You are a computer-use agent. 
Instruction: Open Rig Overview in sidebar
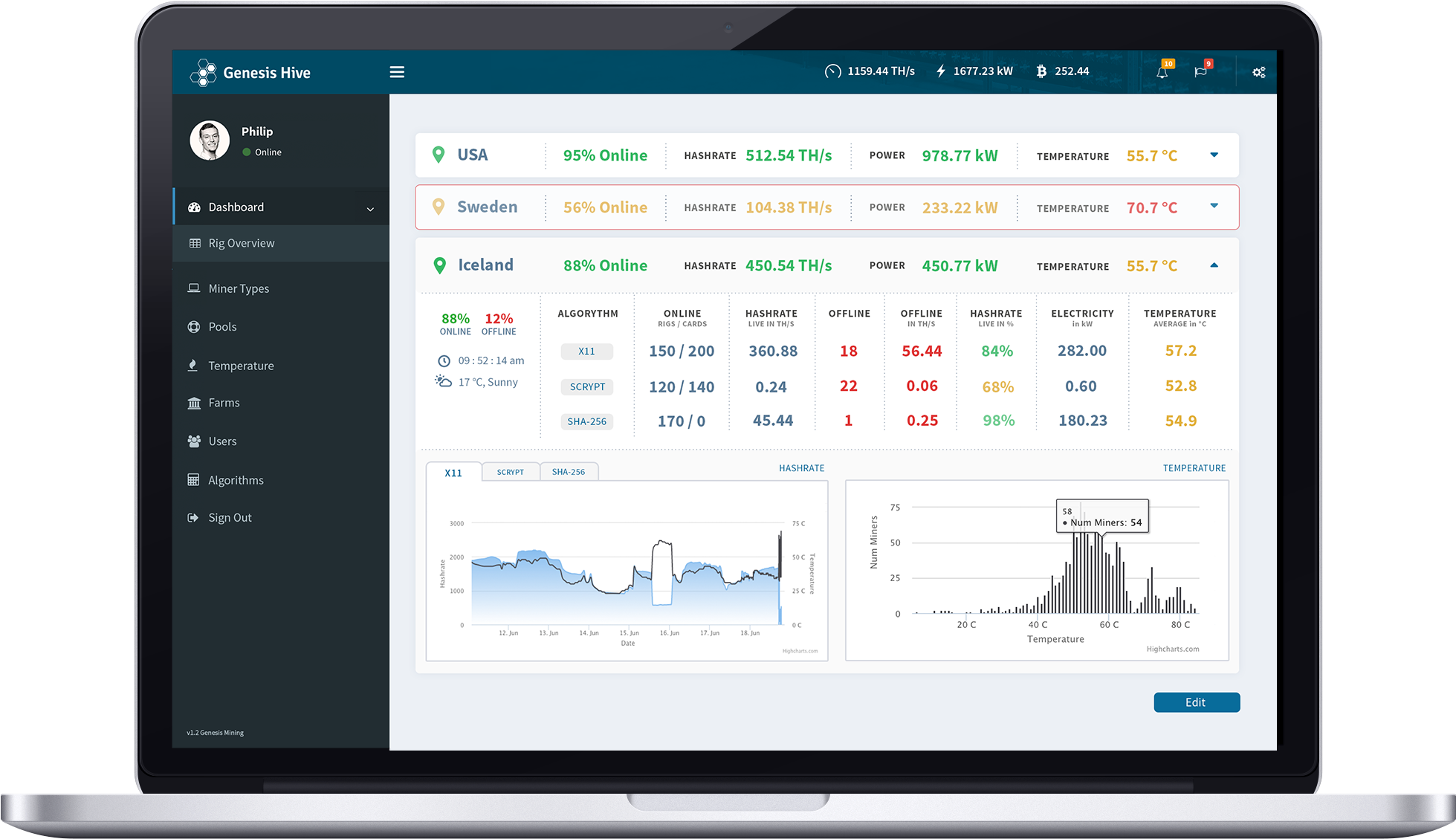coord(241,243)
